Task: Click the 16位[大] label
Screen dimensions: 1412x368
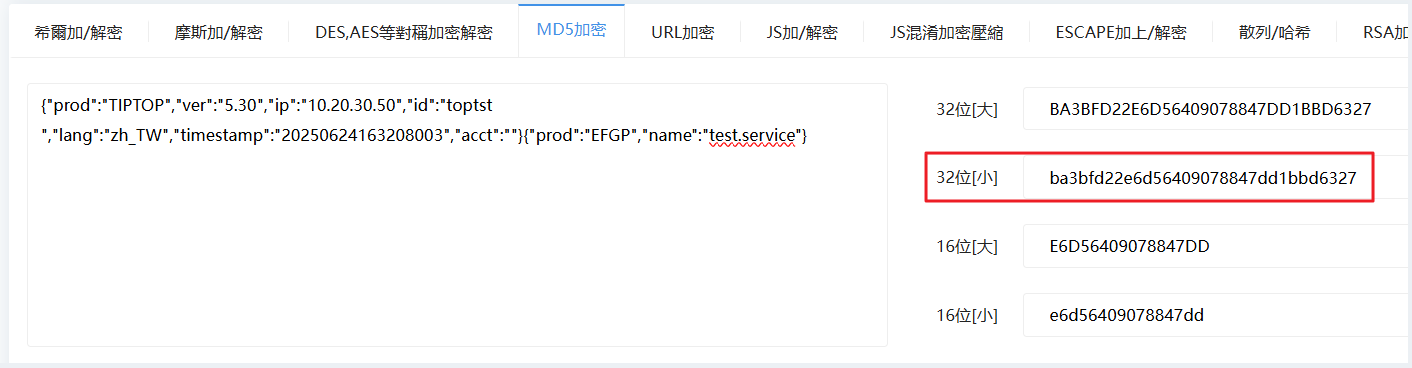Action: click(x=966, y=246)
